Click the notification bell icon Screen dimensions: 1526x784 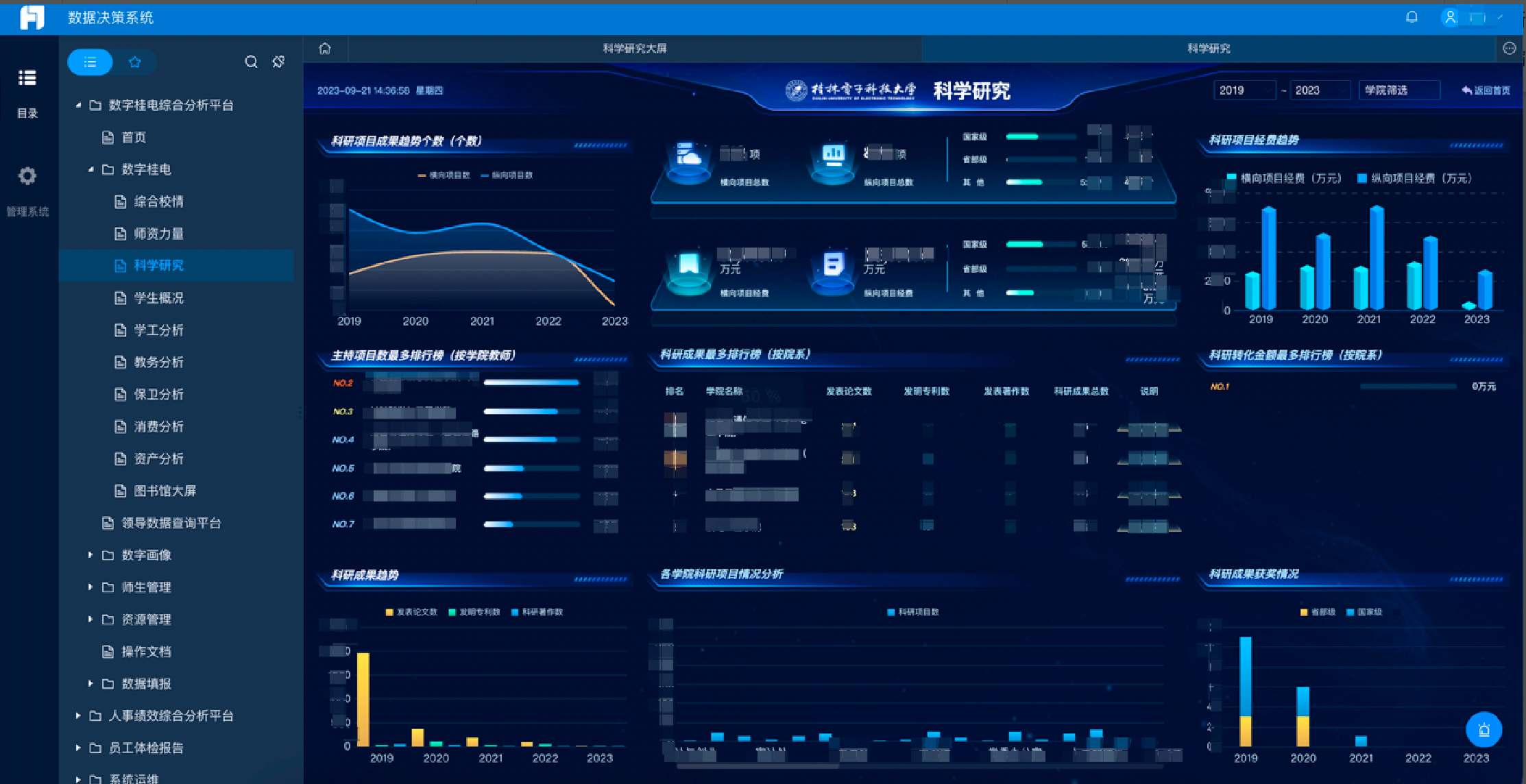point(1412,17)
